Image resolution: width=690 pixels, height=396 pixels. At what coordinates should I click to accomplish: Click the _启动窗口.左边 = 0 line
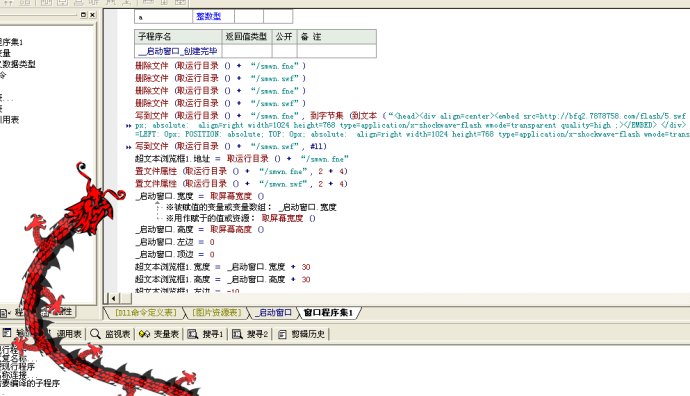click(x=175, y=242)
